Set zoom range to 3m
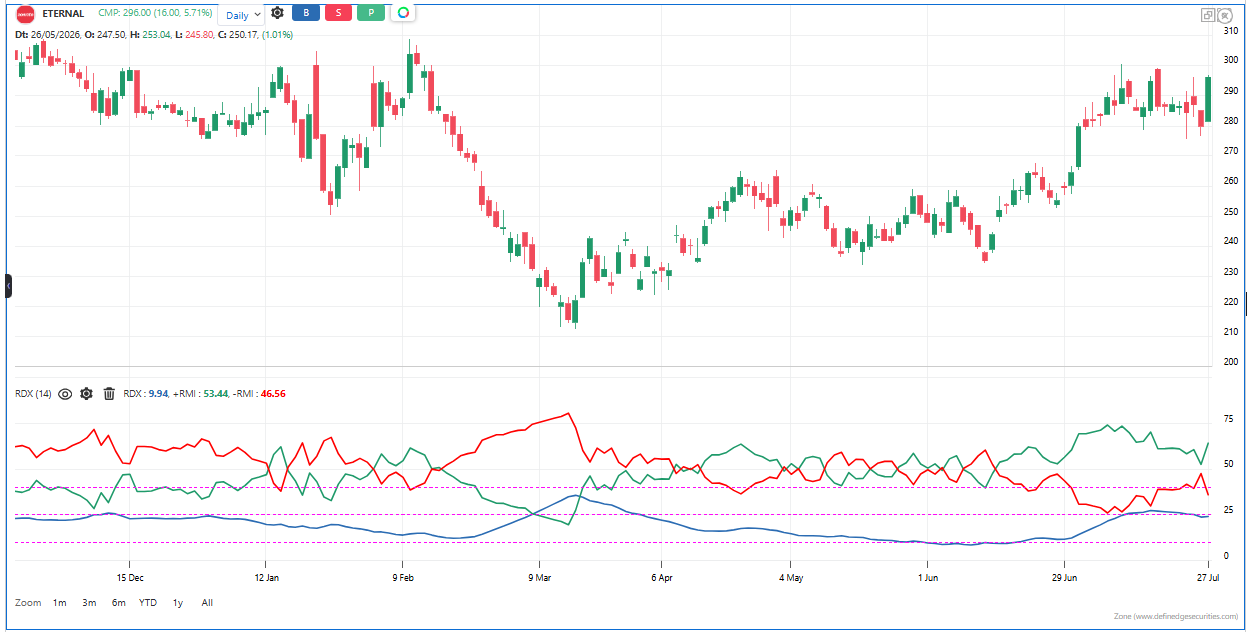This screenshot has height=632, width=1247. 89,603
